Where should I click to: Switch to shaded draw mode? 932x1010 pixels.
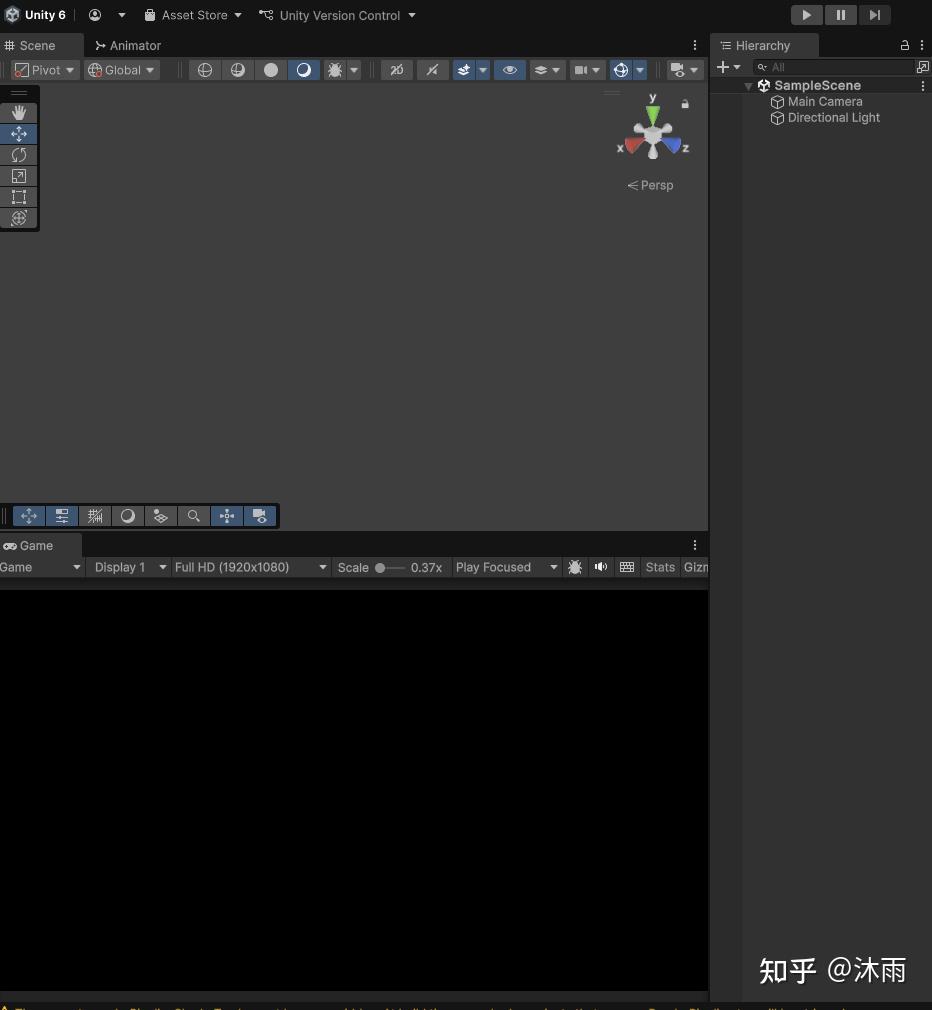point(303,70)
